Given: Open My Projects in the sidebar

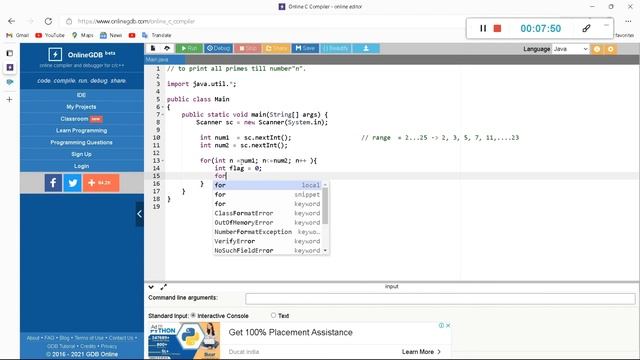Looking at the screenshot, I should tap(81, 107).
